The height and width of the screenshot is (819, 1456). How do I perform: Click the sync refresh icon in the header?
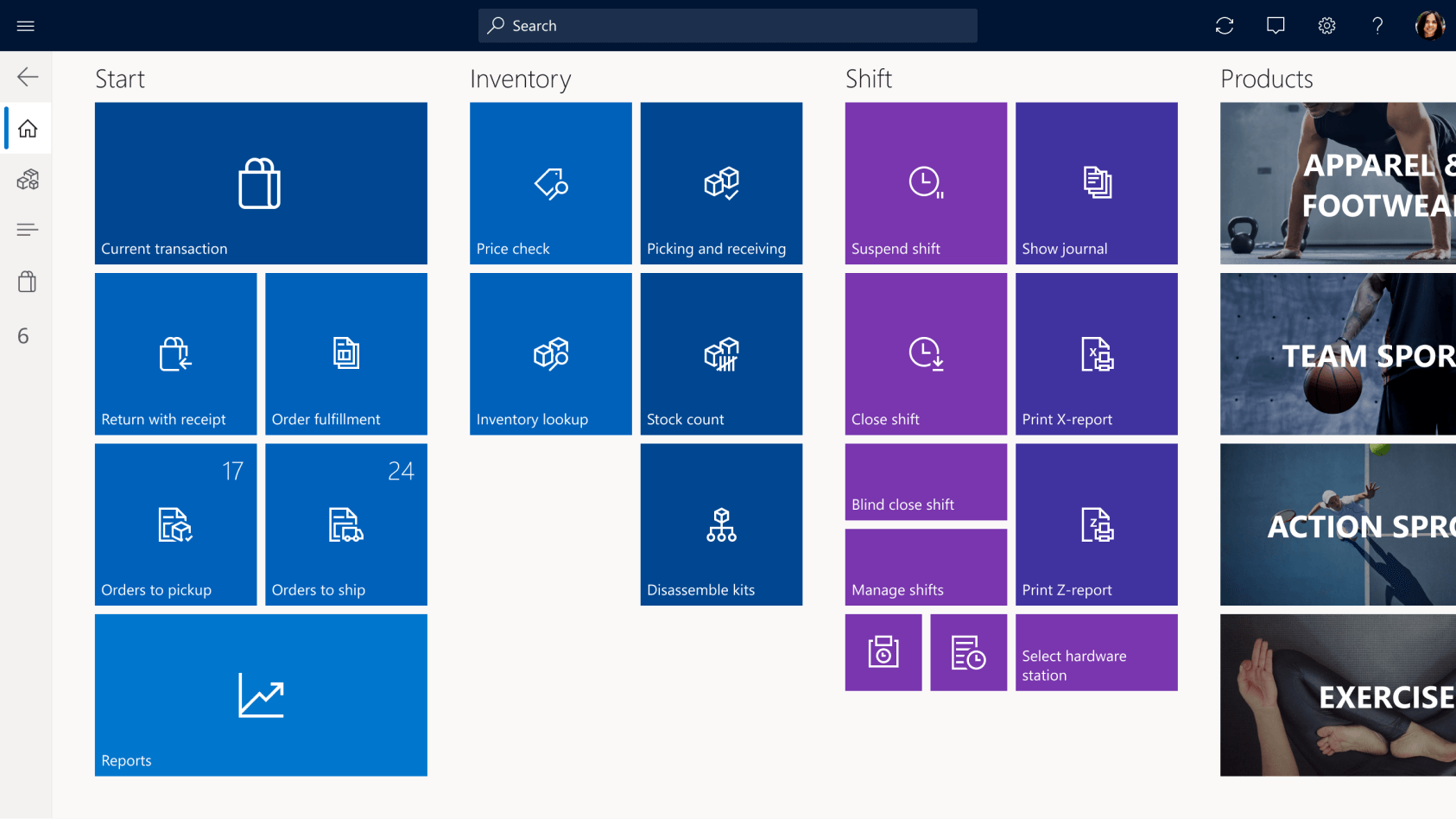[x=1224, y=26]
